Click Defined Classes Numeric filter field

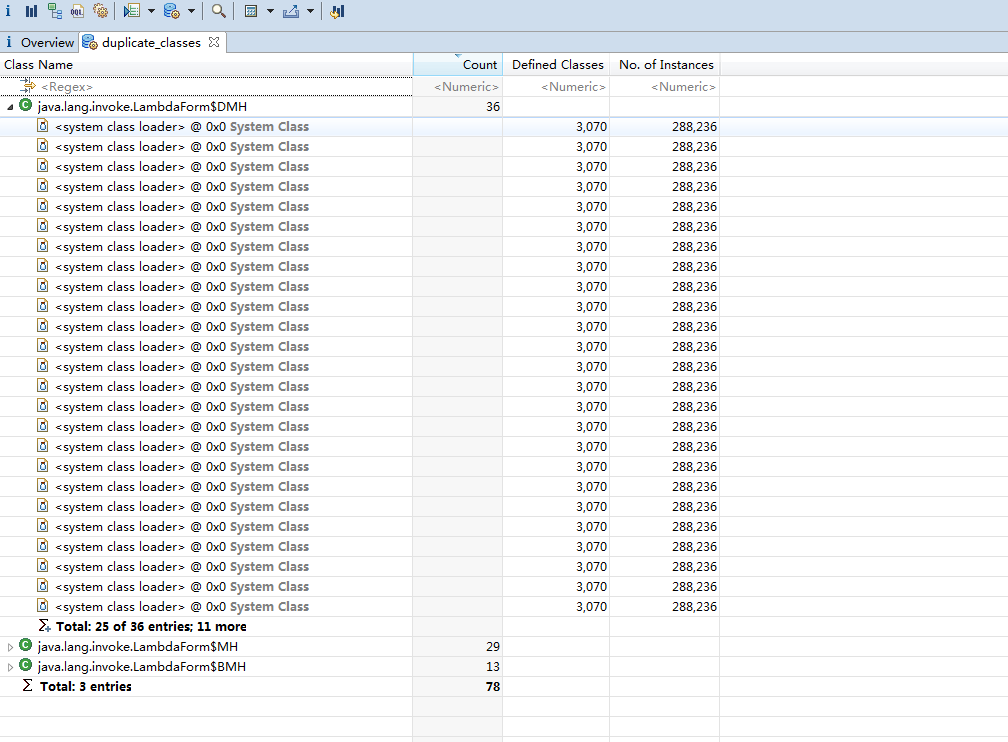[557, 86]
